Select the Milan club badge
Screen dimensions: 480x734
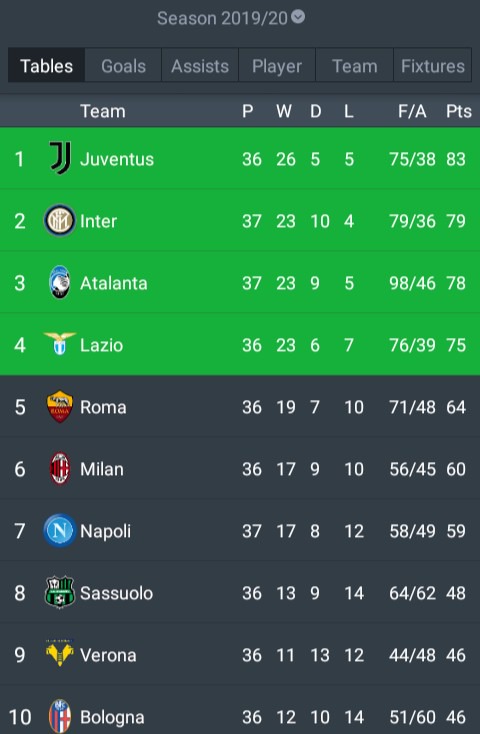coord(59,469)
